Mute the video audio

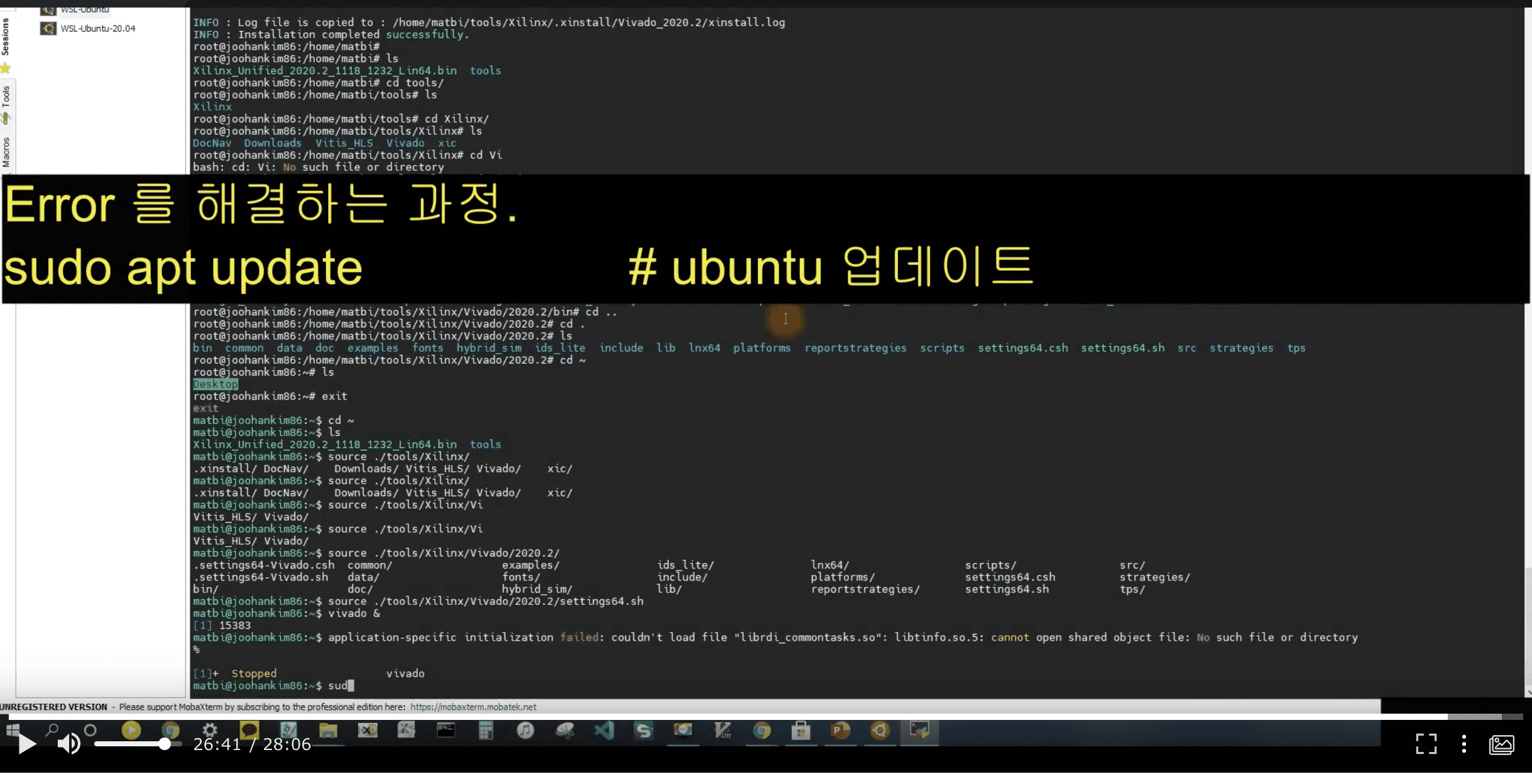(68, 744)
